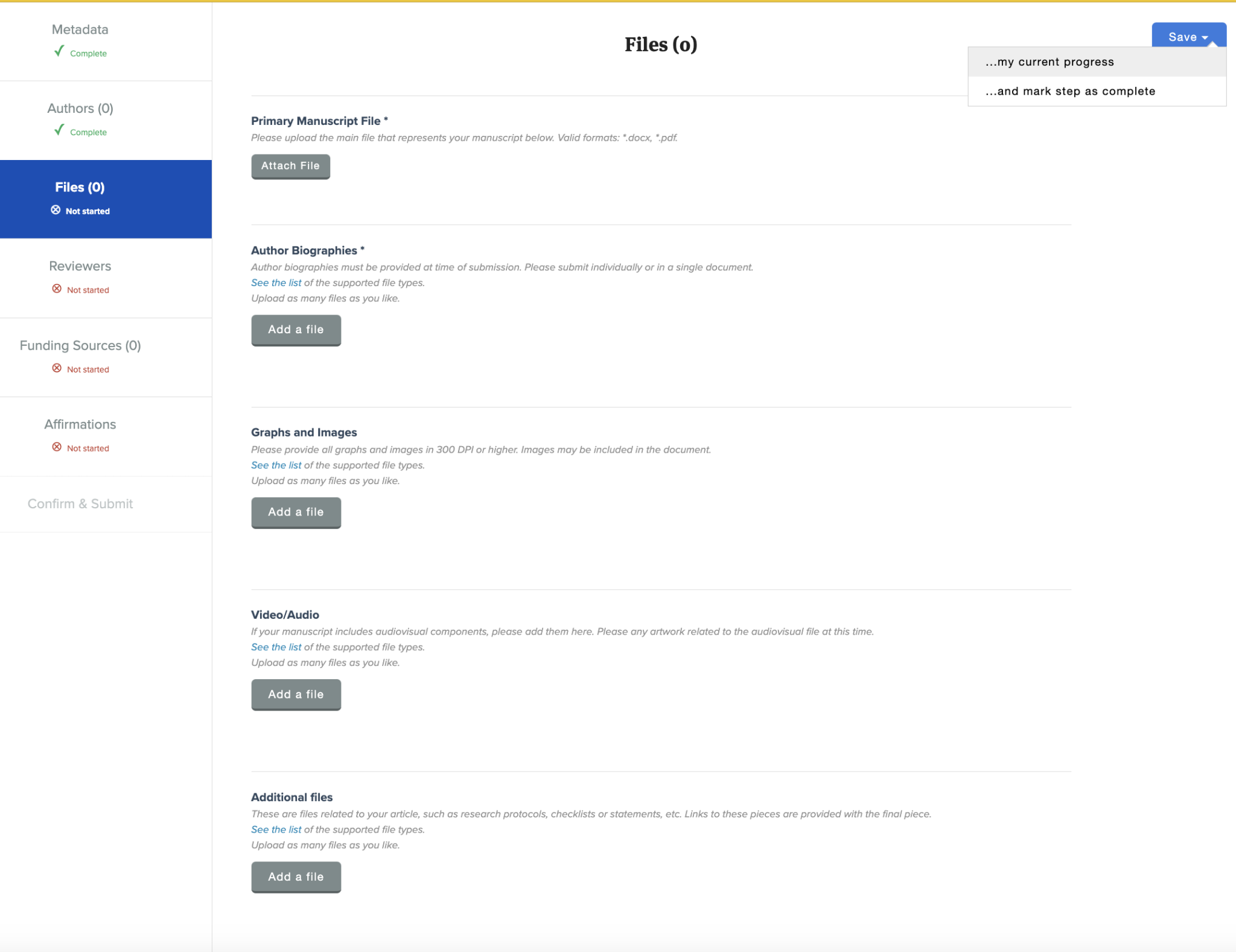
Task: Click the green checkmark under Metadata
Action: (59, 51)
